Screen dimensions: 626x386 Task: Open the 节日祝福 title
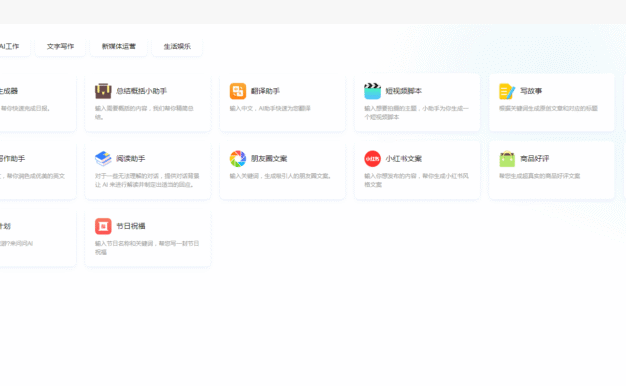[x=131, y=226]
